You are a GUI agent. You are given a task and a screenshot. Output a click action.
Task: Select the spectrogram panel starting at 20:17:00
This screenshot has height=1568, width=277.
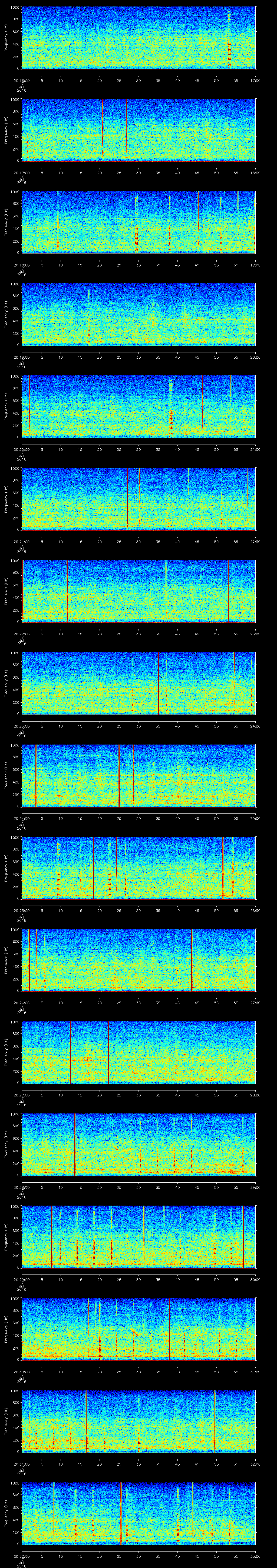[x=139, y=130]
